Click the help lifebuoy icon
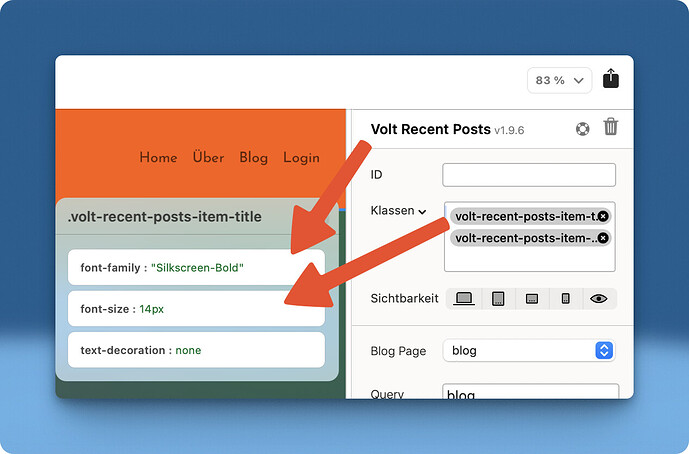Screen dimensions: 689x454 [x=583, y=128]
